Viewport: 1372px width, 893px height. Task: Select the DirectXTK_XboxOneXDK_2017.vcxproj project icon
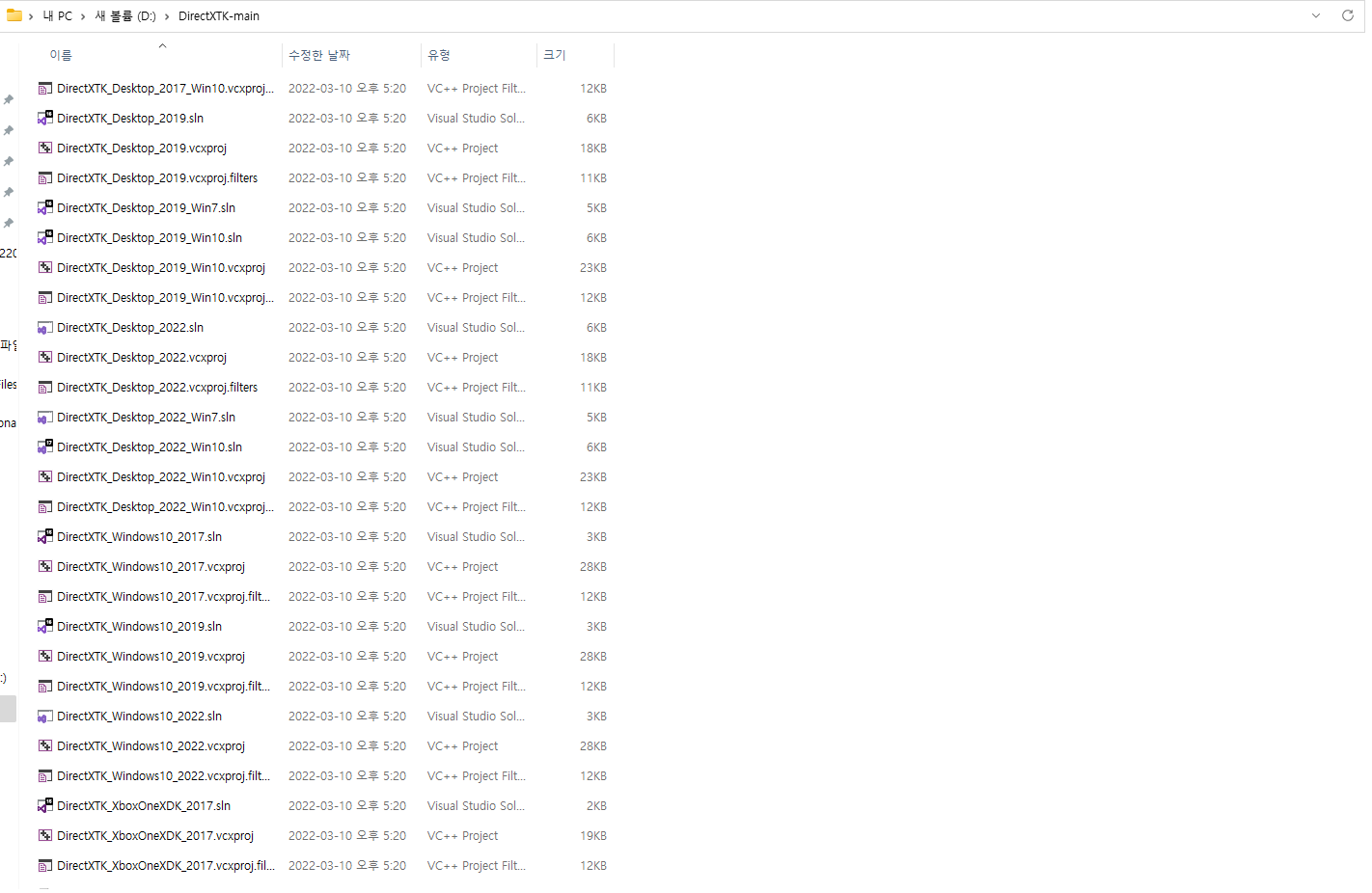click(x=45, y=836)
